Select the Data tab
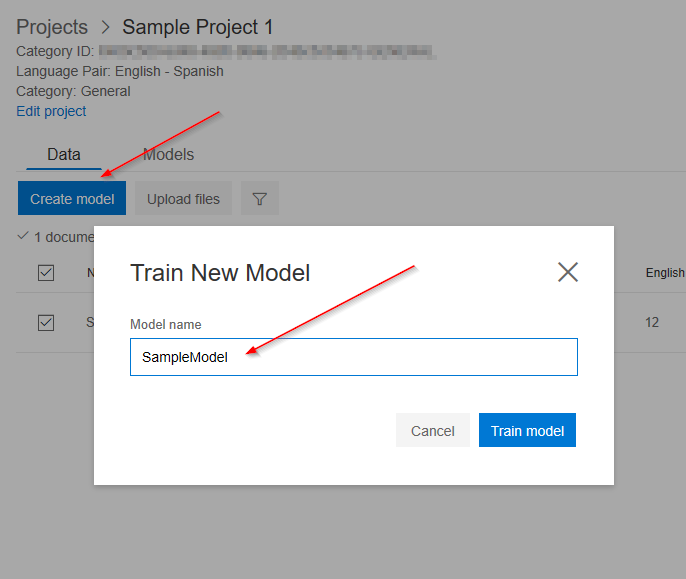The image size is (686, 579). coord(64,155)
